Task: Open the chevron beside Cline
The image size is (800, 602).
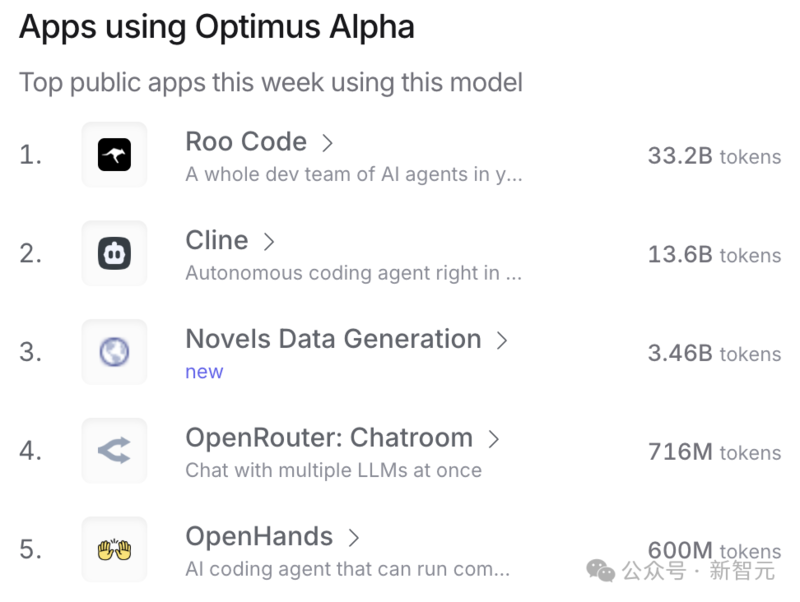Action: (270, 241)
